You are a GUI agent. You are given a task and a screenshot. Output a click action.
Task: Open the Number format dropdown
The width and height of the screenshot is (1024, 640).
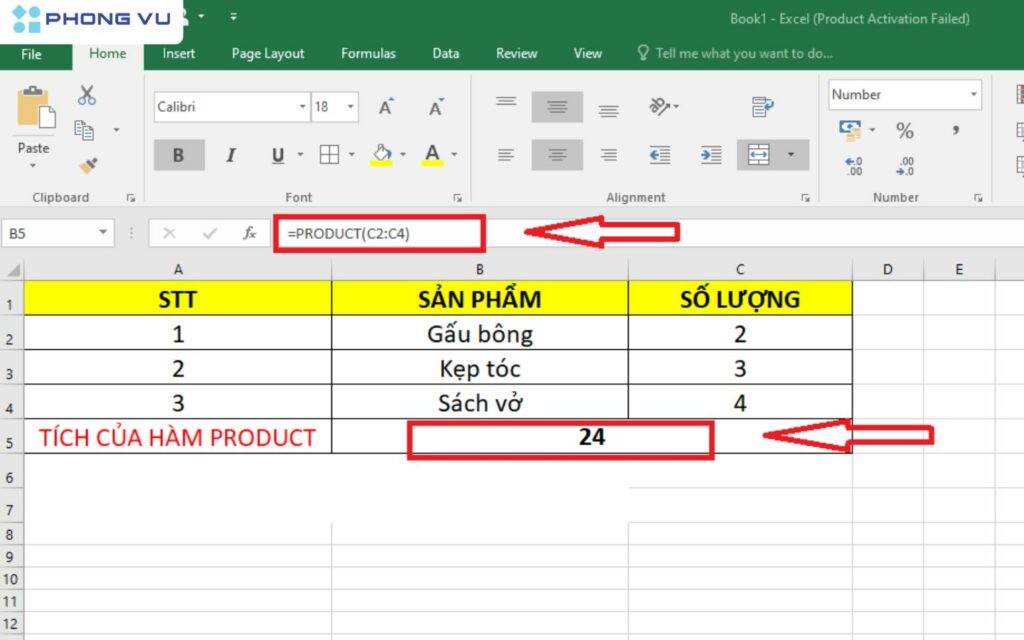973,94
